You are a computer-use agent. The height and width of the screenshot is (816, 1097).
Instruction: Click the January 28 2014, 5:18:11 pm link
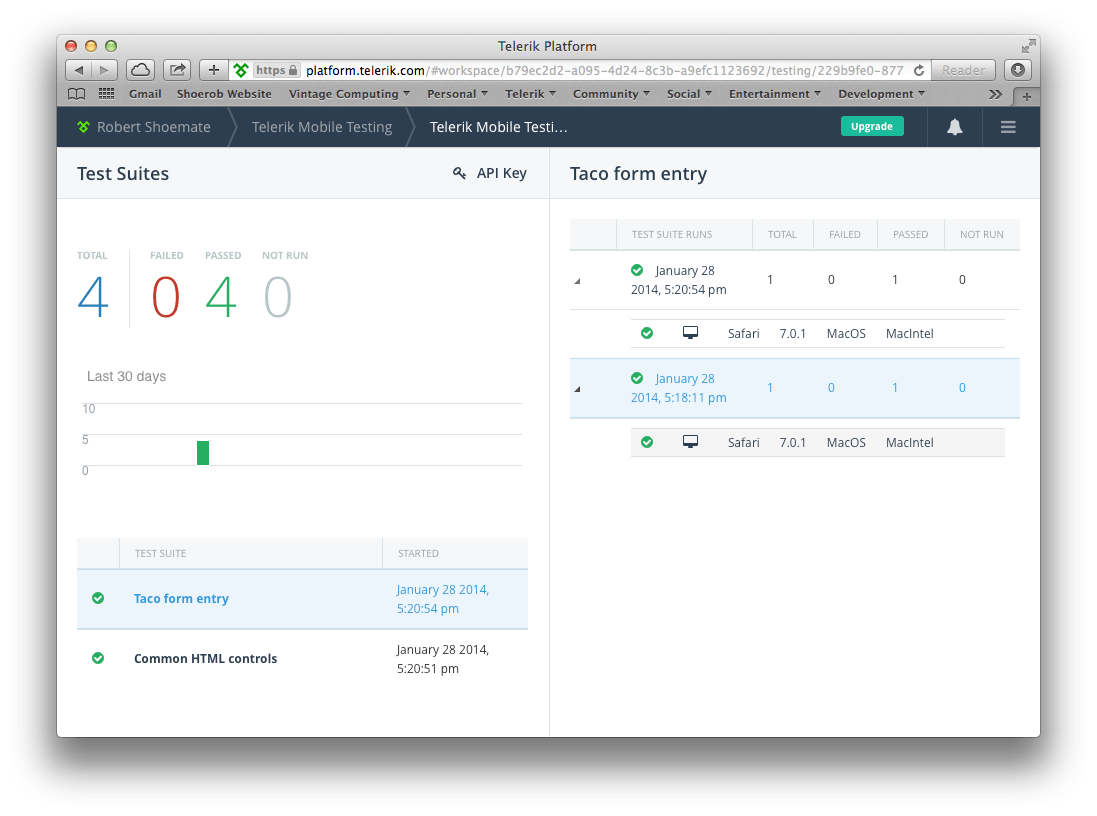679,388
